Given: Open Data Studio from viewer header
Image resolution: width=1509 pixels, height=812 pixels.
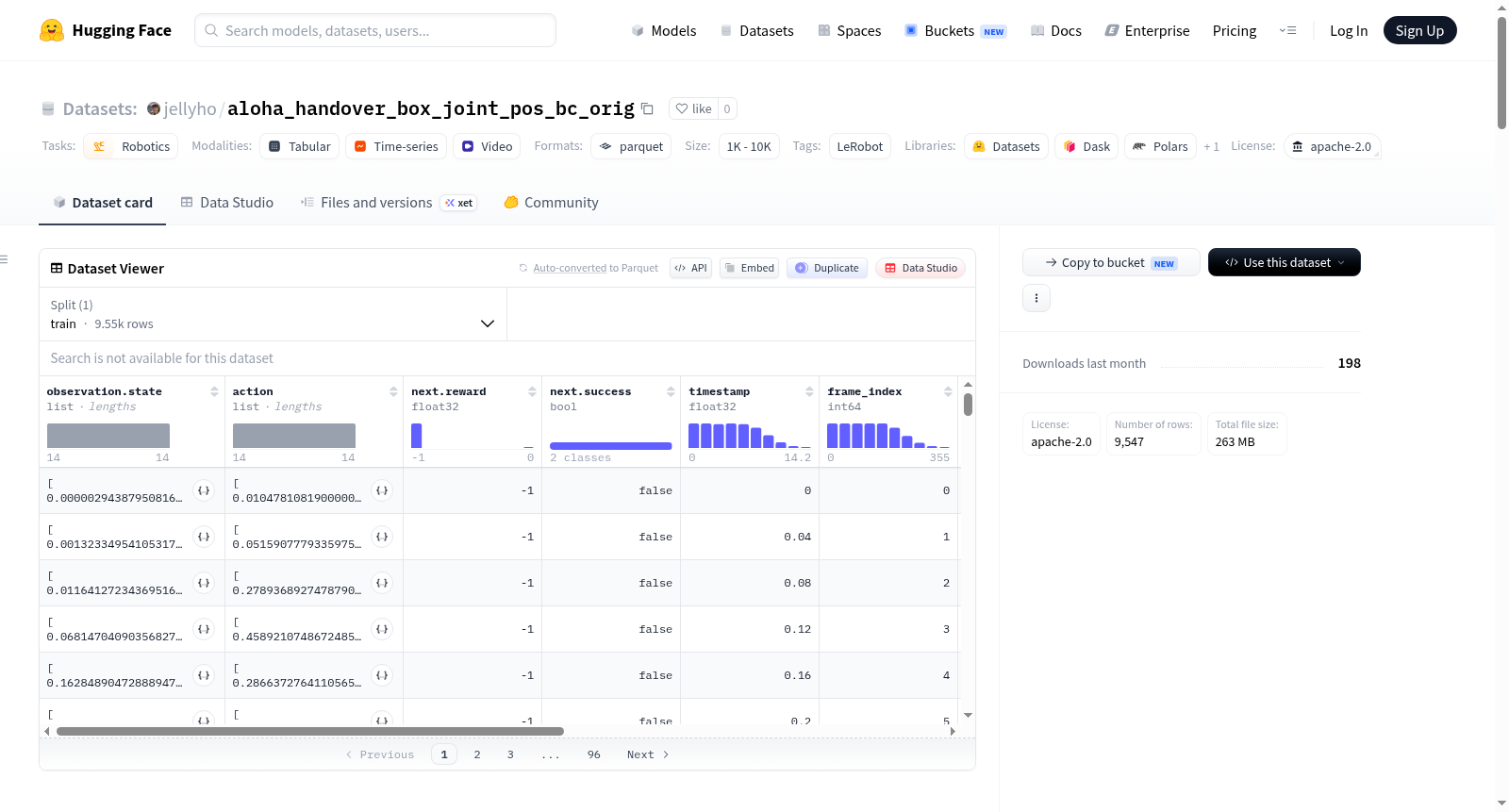Looking at the screenshot, I should tap(920, 268).
